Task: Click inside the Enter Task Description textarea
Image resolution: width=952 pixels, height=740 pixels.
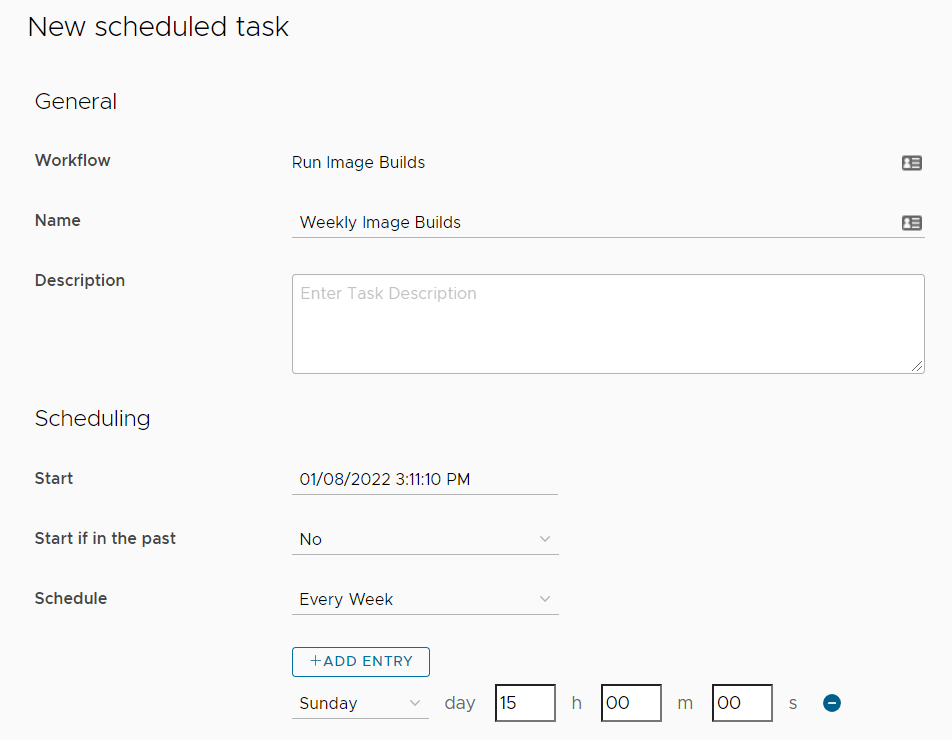Action: pyautogui.click(x=607, y=324)
